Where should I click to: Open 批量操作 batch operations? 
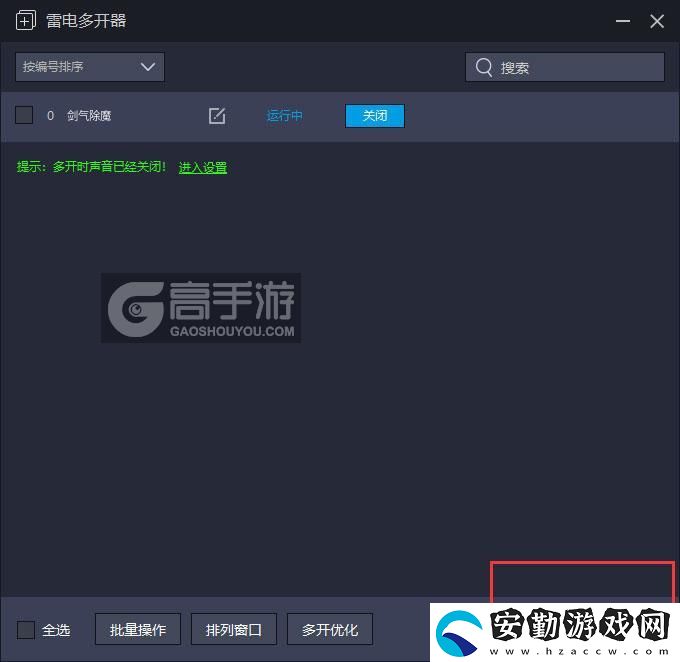[138, 629]
